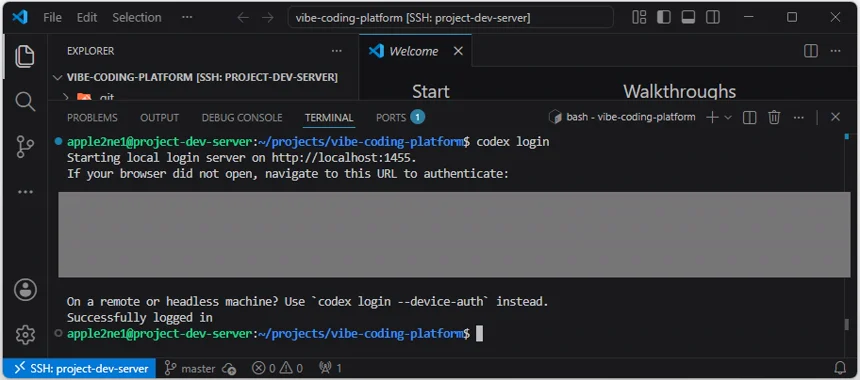Open the Source Control view

pyautogui.click(x=25, y=147)
